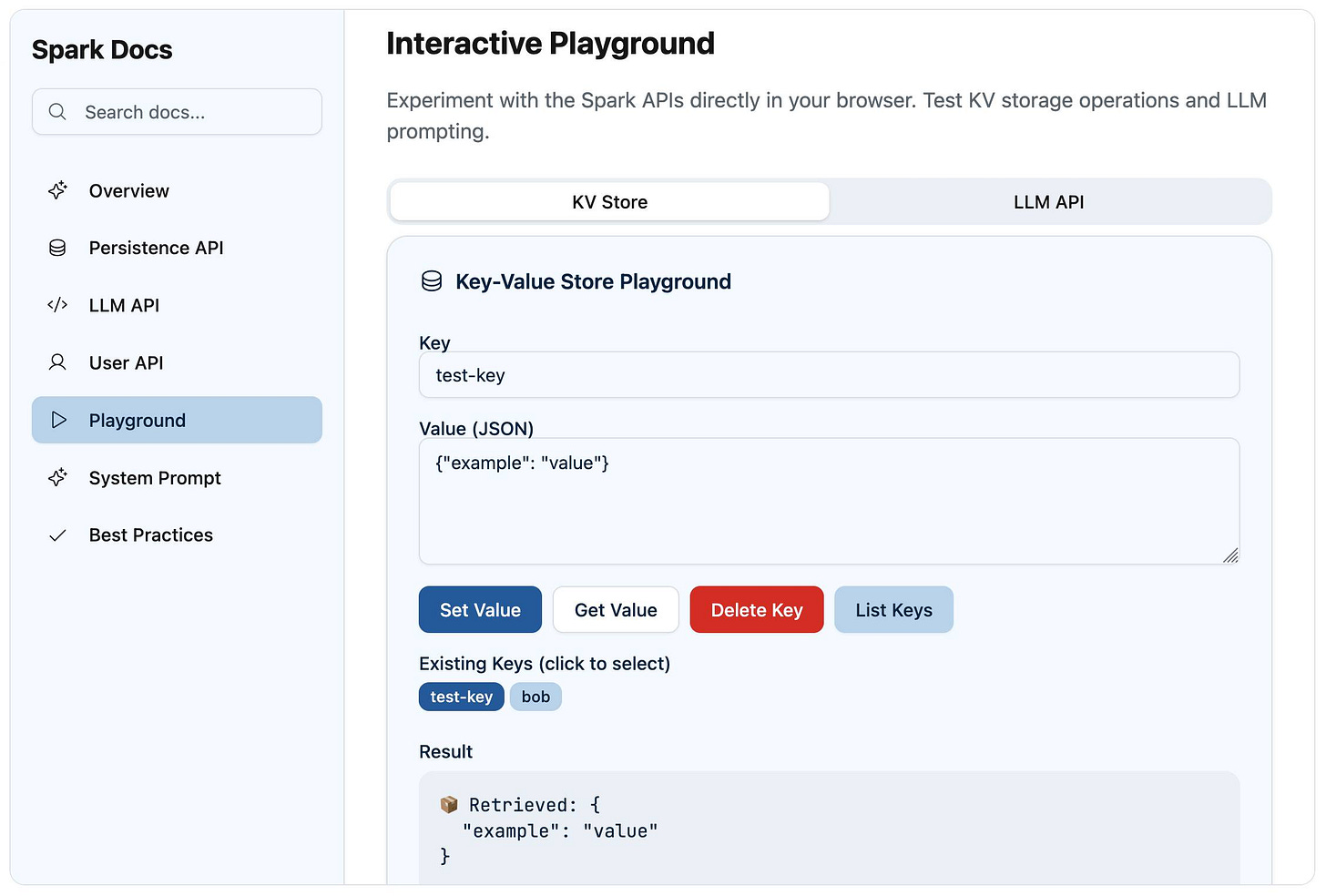Image resolution: width=1326 pixels, height=896 pixels.
Task: Select the database icon next to Persistence API
Action: click(57, 247)
